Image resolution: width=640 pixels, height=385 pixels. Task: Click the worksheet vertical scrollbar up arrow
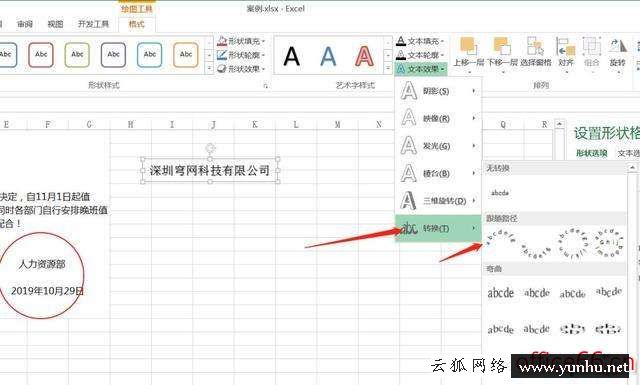coord(560,124)
